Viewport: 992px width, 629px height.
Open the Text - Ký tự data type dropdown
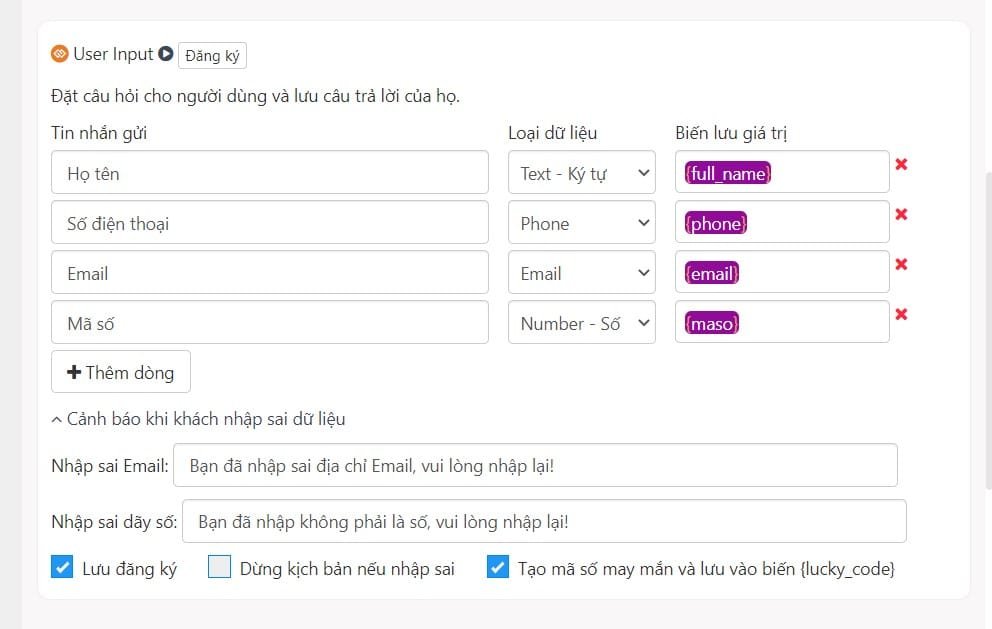[581, 173]
